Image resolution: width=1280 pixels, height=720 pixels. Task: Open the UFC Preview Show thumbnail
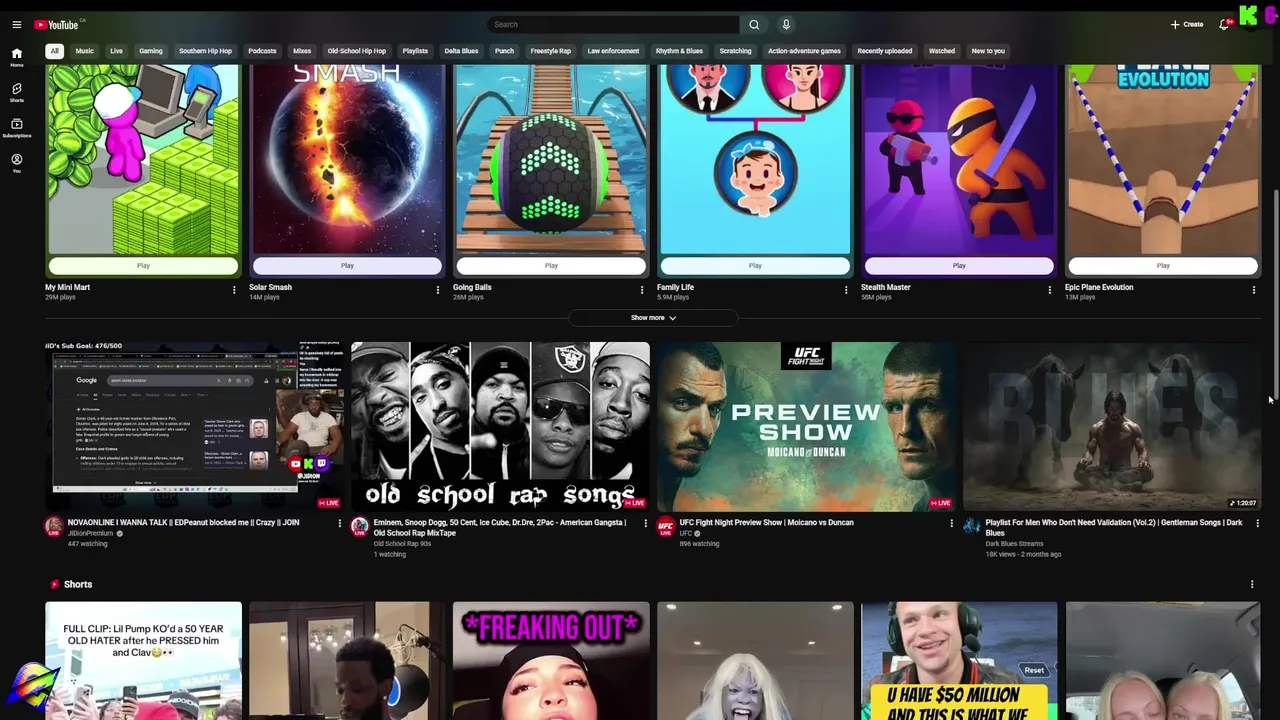click(806, 427)
